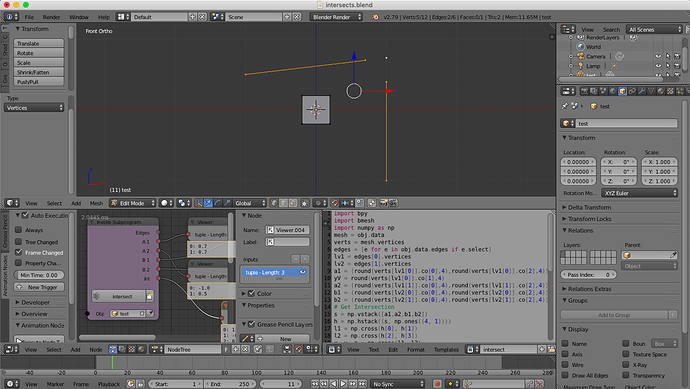Open the Blender Render engine dropdown

336,17
